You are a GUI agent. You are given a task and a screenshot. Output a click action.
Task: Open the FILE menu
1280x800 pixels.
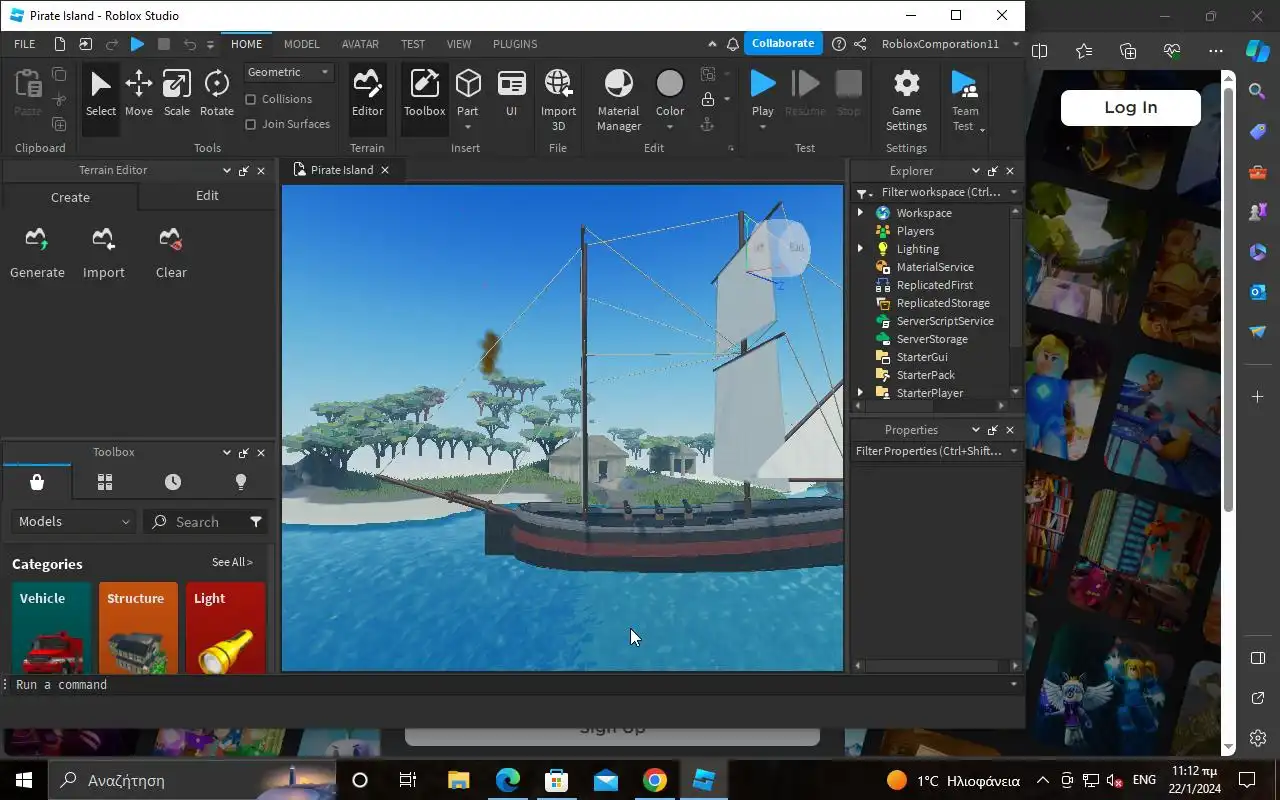(x=25, y=44)
